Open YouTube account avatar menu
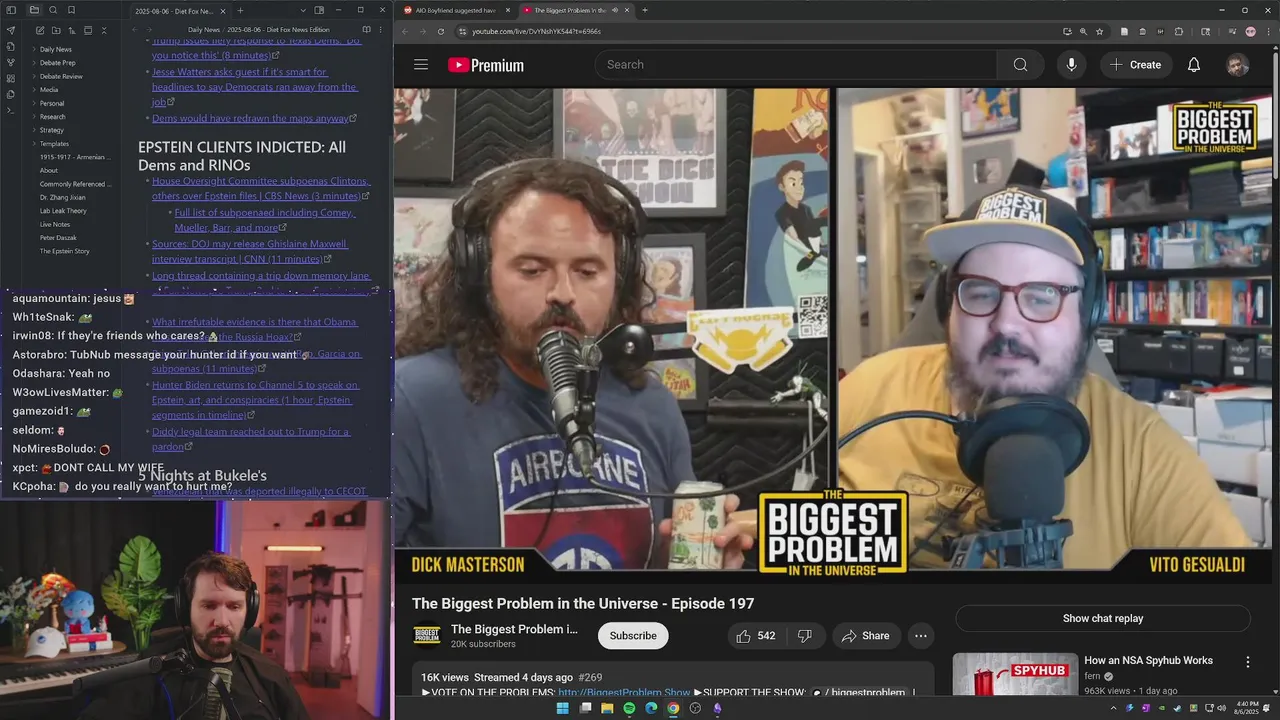 (x=1237, y=65)
